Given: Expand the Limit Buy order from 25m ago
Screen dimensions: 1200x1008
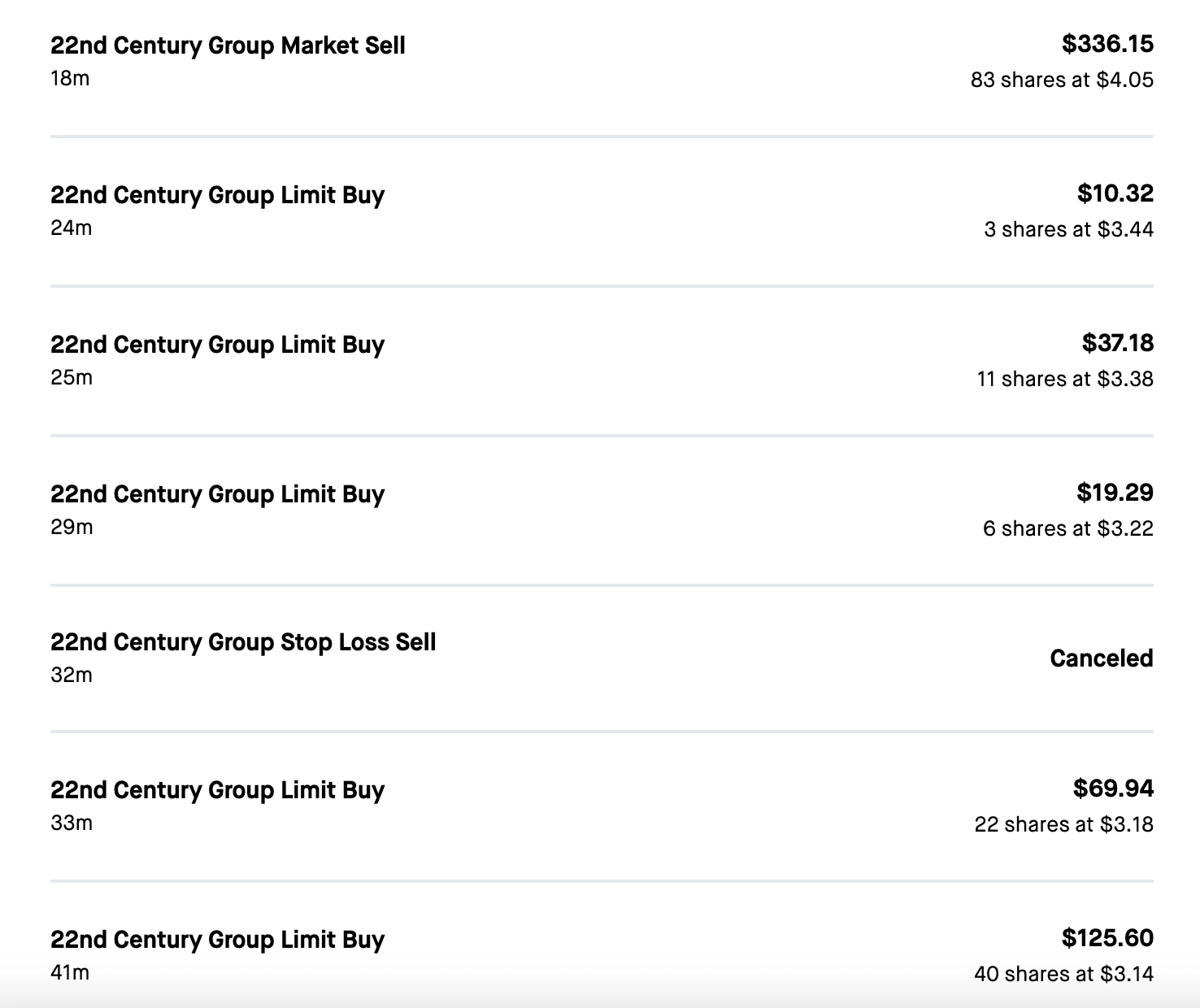Looking at the screenshot, I should point(217,345).
